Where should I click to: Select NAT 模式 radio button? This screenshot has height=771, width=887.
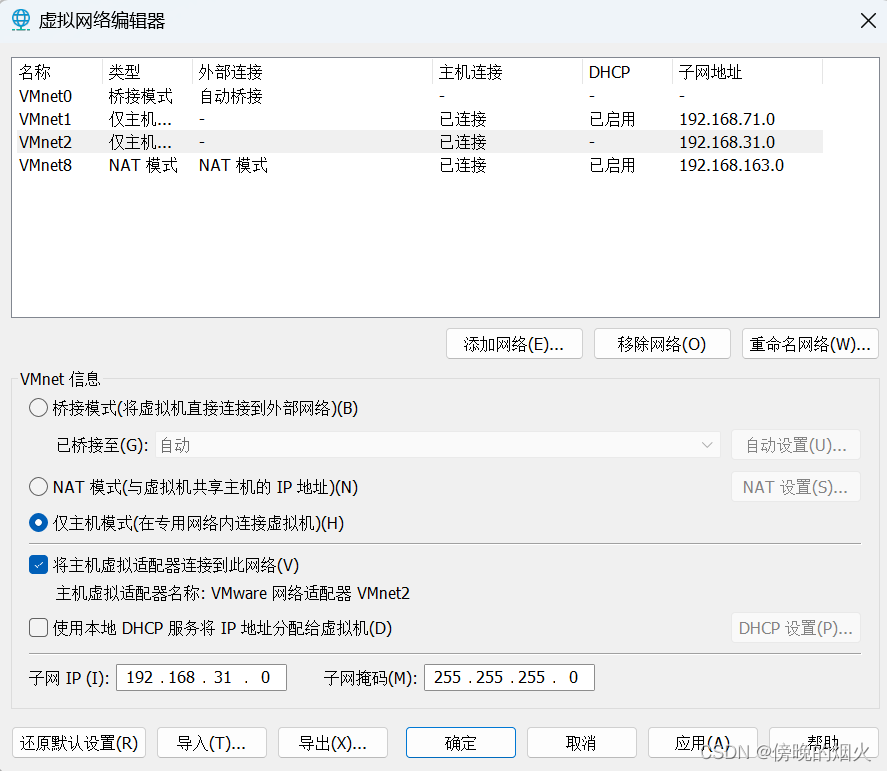38,486
